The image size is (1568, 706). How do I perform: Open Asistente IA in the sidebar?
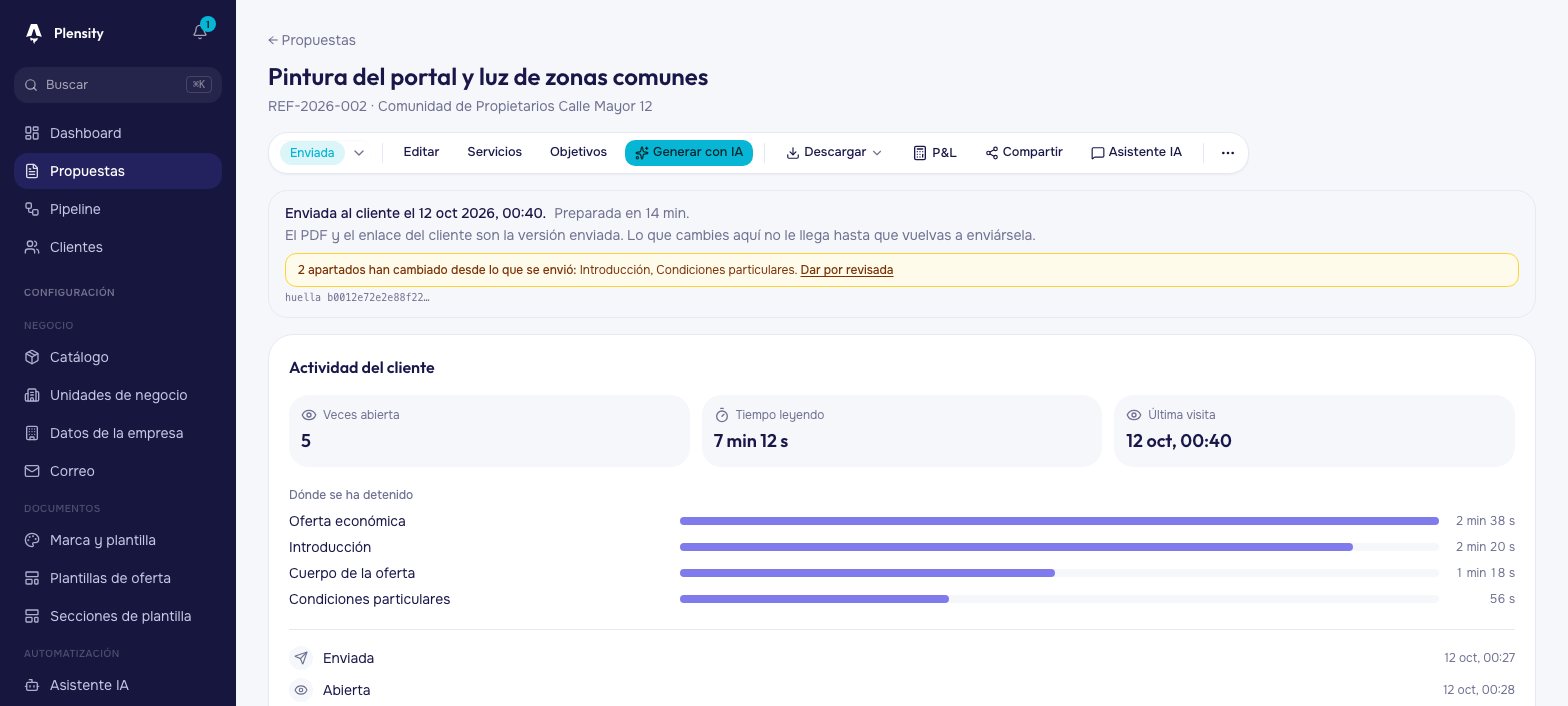click(118, 686)
